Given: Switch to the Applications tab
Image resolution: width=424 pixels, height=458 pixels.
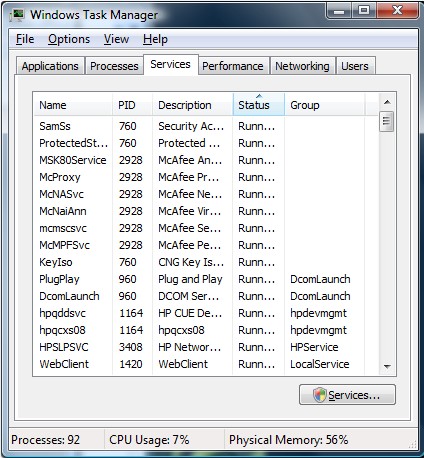Looking at the screenshot, I should click(x=50, y=66).
